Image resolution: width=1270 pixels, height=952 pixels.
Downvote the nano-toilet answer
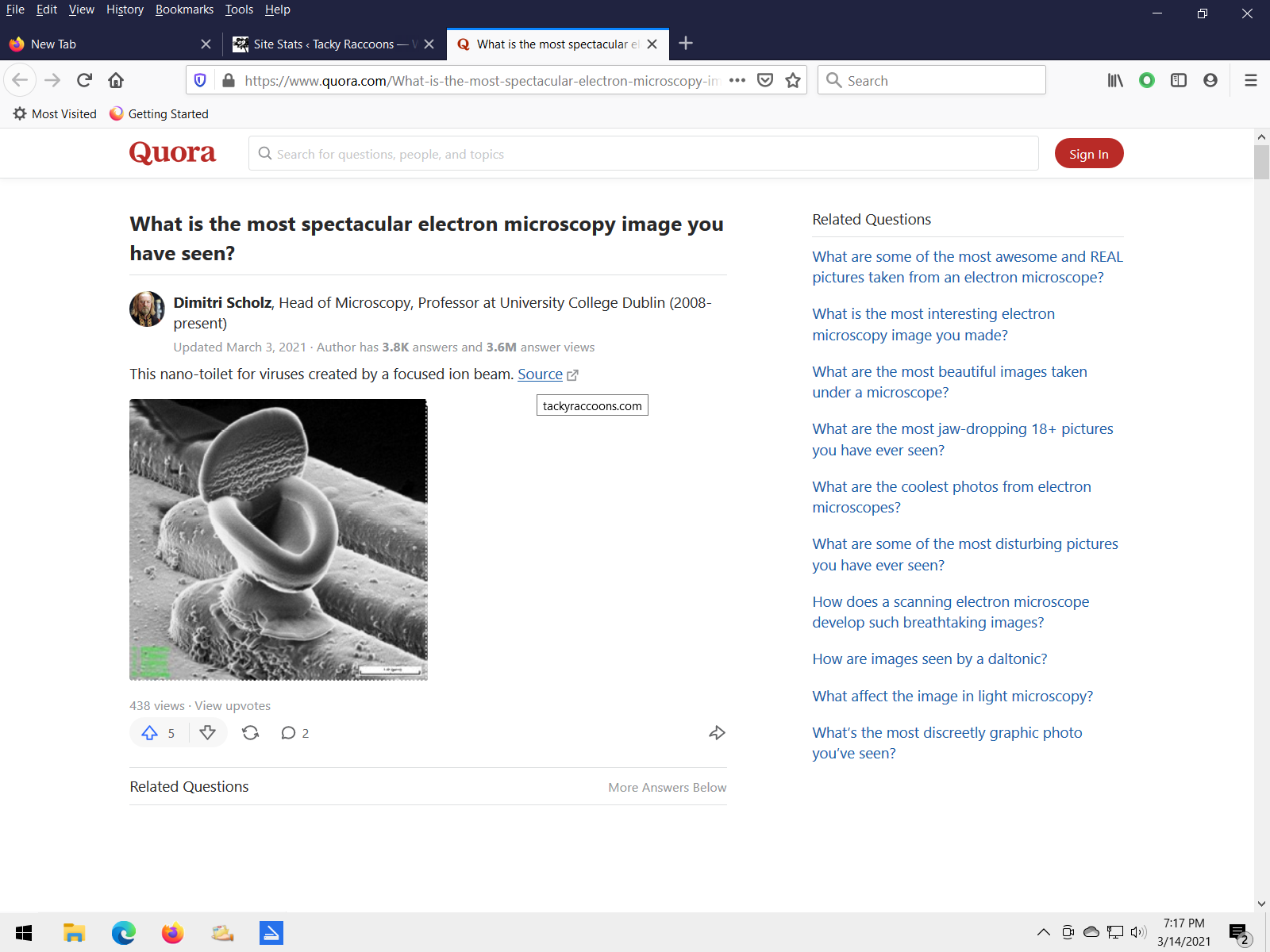pyautogui.click(x=208, y=733)
